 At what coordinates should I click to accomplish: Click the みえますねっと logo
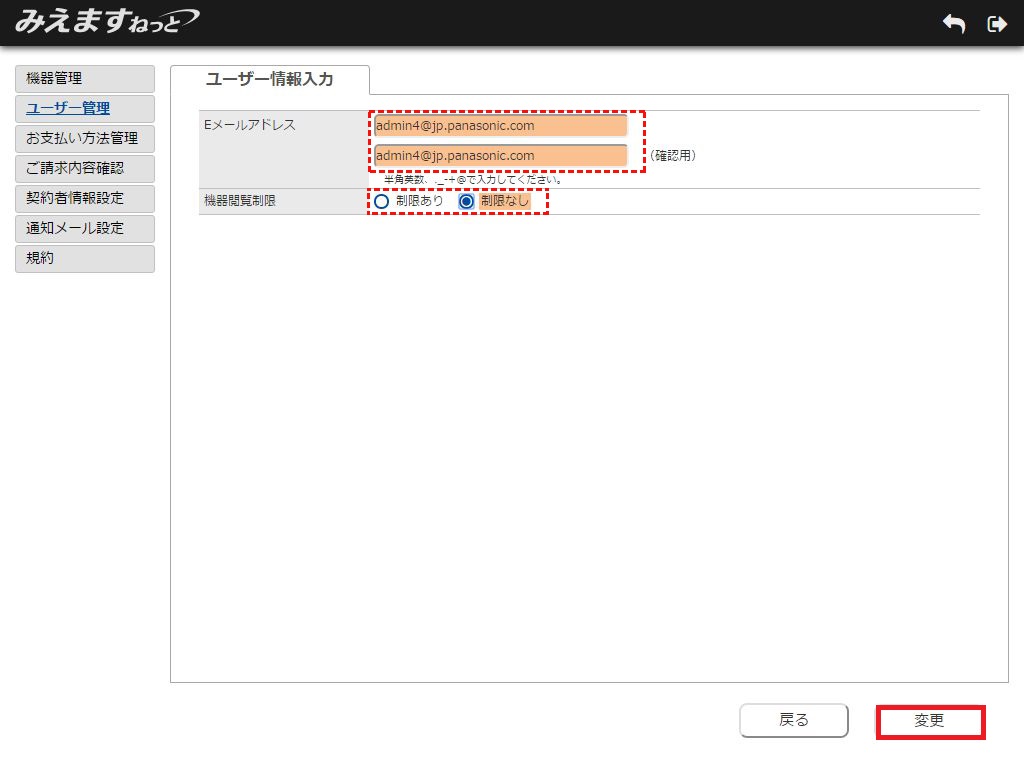pyautogui.click(x=106, y=21)
